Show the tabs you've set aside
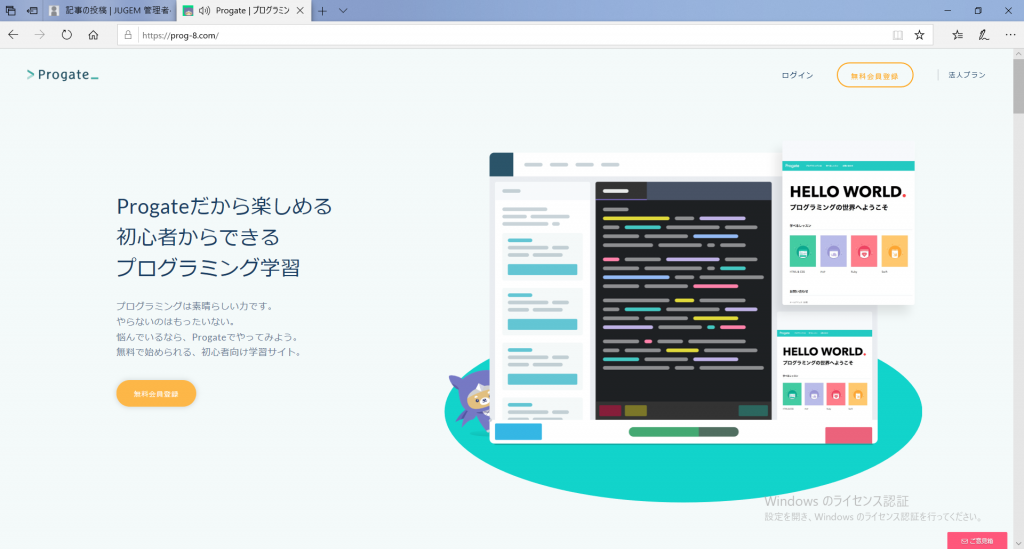Viewport: 1024px width, 549px height. [x=11, y=10]
